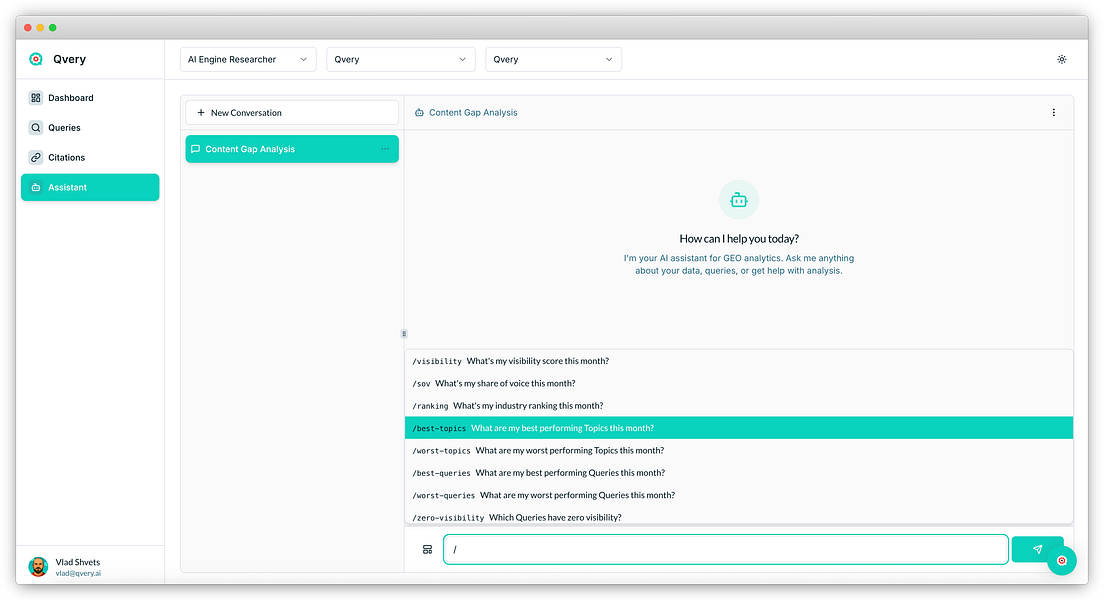The image size is (1104, 600).
Task: Click the robot icon beside chat title
Action: point(419,113)
